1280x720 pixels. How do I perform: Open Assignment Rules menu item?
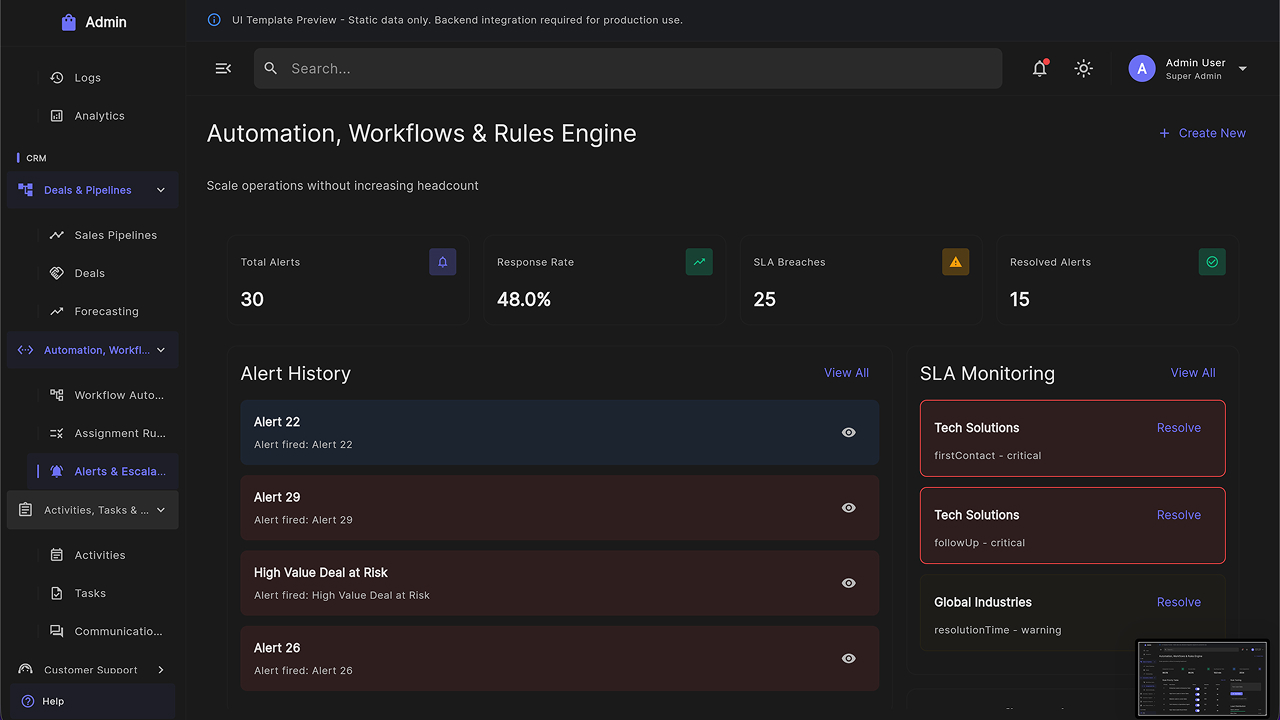tap(104, 433)
